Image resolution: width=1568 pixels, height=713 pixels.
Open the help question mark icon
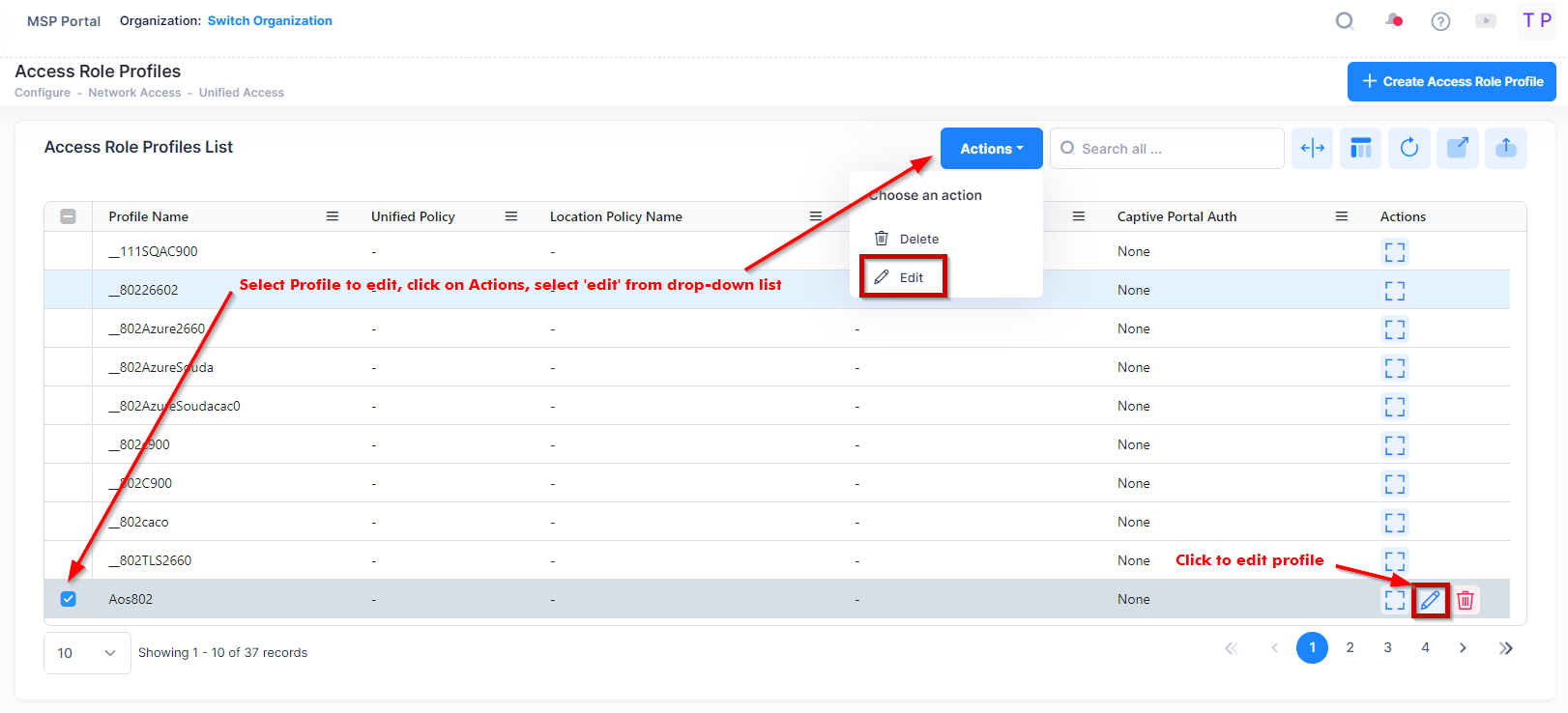pos(1440,21)
